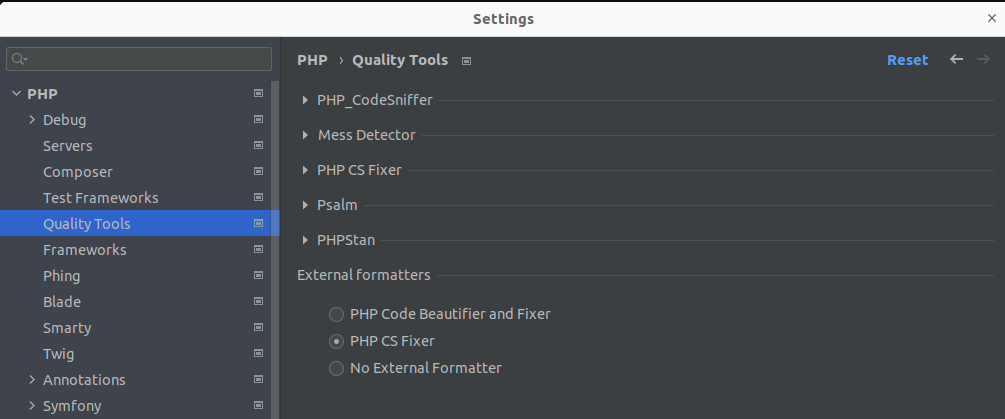Image resolution: width=1005 pixels, height=419 pixels.
Task: Click project icon next to Quality Tools breadcrumb
Action: 467,61
